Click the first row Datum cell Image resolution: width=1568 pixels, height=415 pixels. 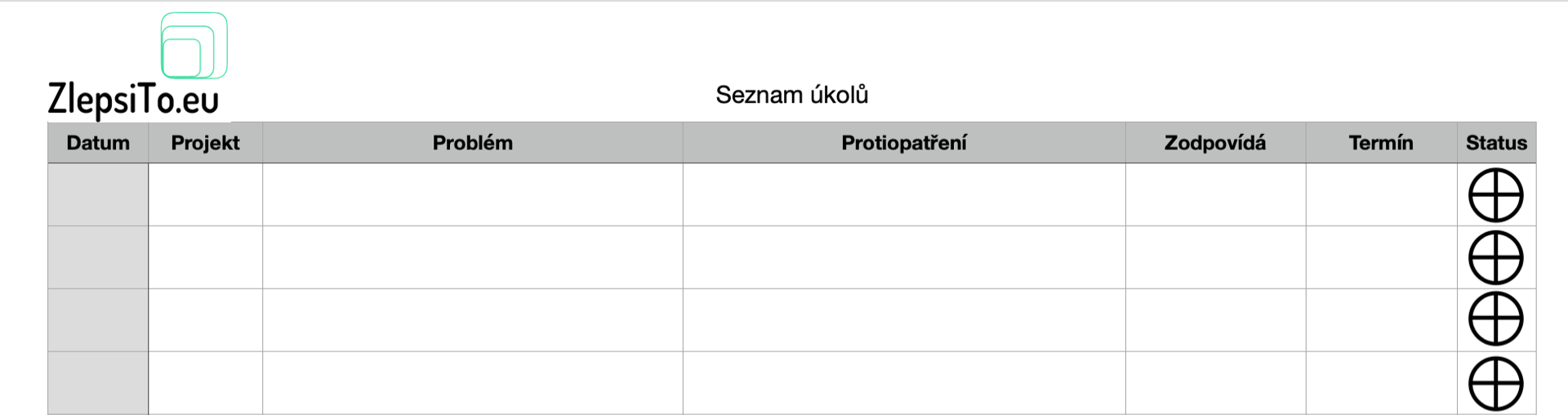(98, 194)
